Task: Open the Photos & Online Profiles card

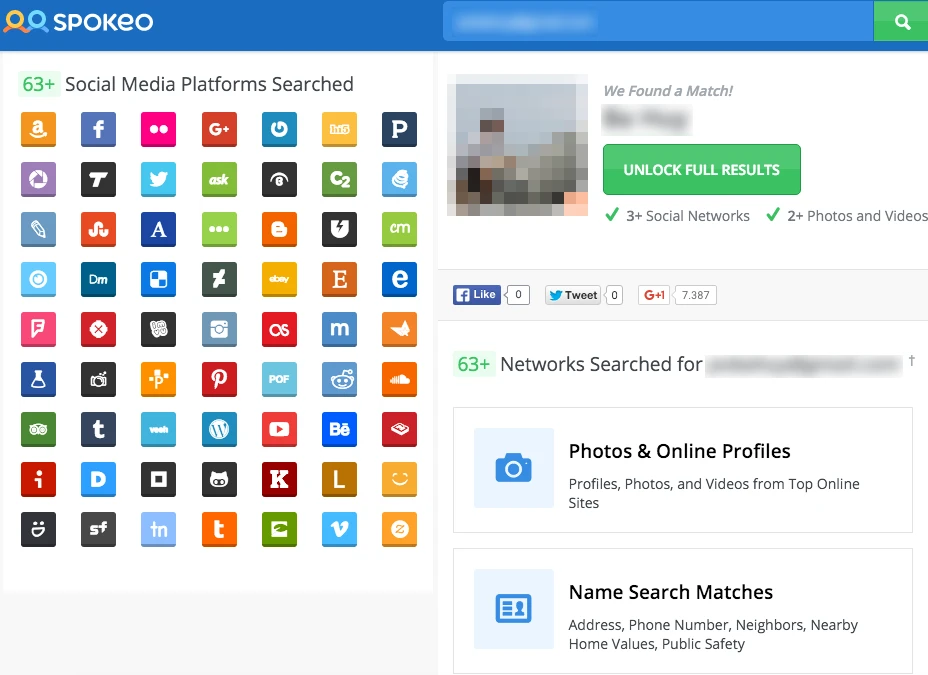Action: (x=682, y=469)
